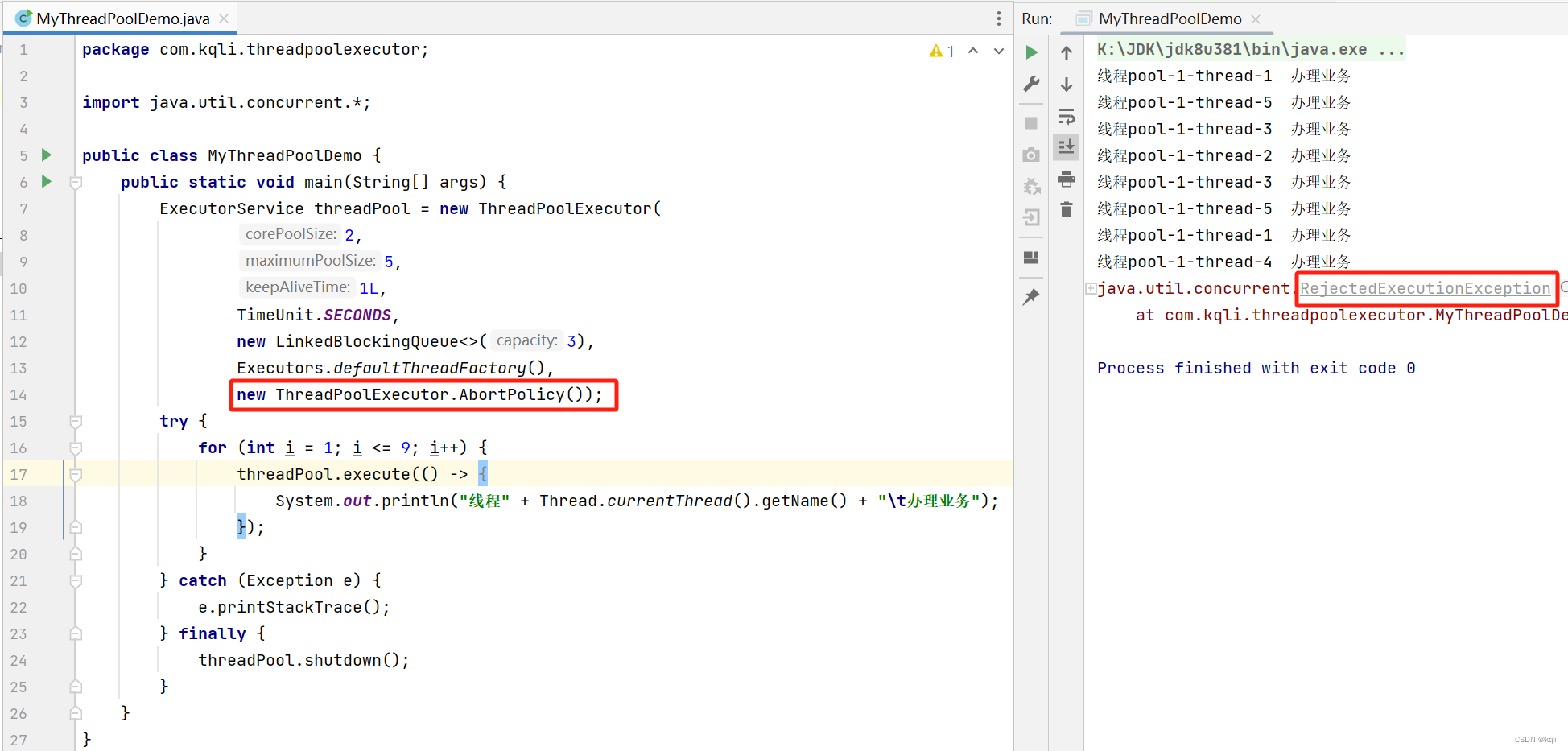Image resolution: width=1568 pixels, height=751 pixels.
Task: Click console line ending in thread-4
Action: point(1223,262)
